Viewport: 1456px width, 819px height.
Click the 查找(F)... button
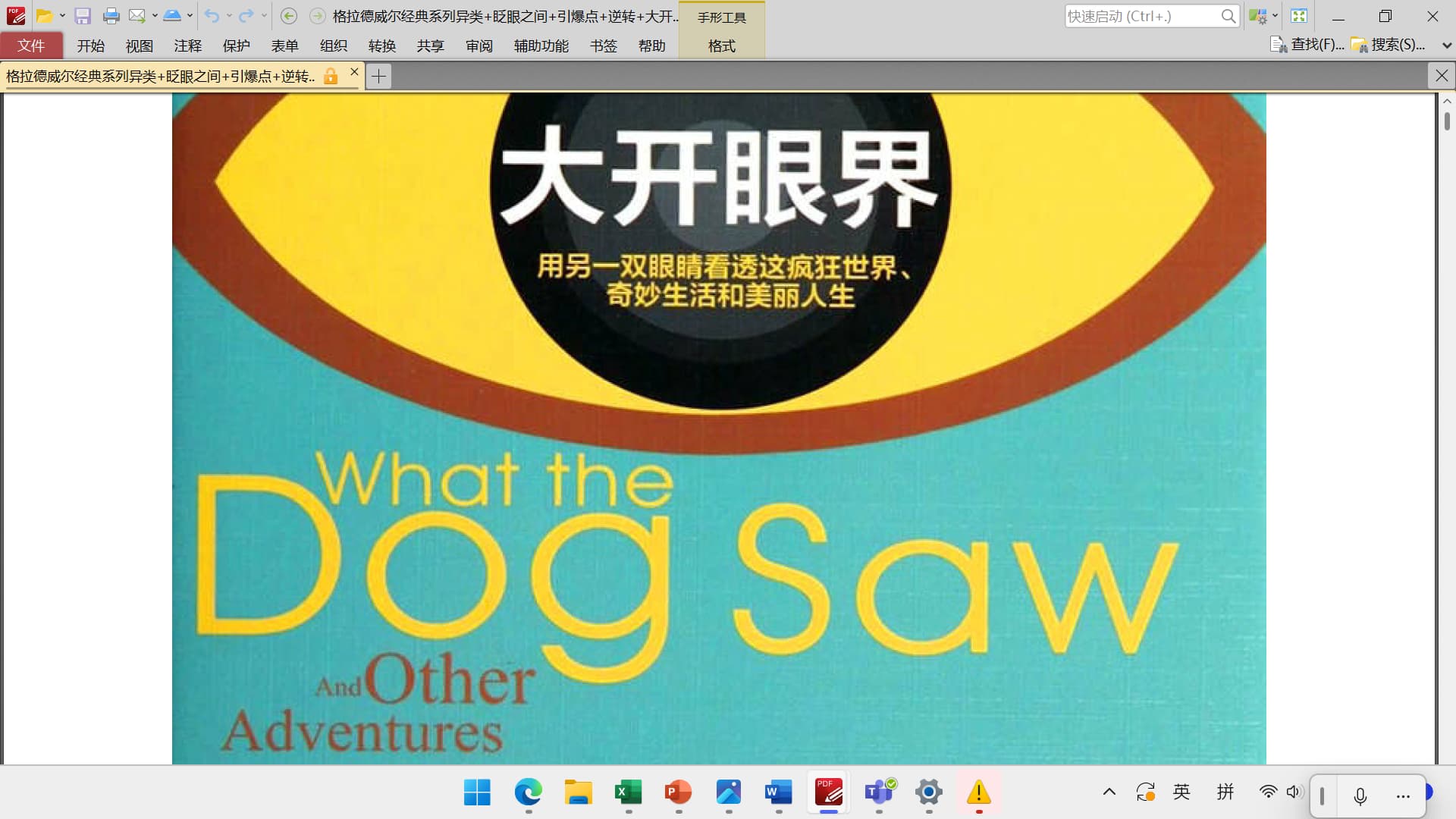click(1307, 45)
